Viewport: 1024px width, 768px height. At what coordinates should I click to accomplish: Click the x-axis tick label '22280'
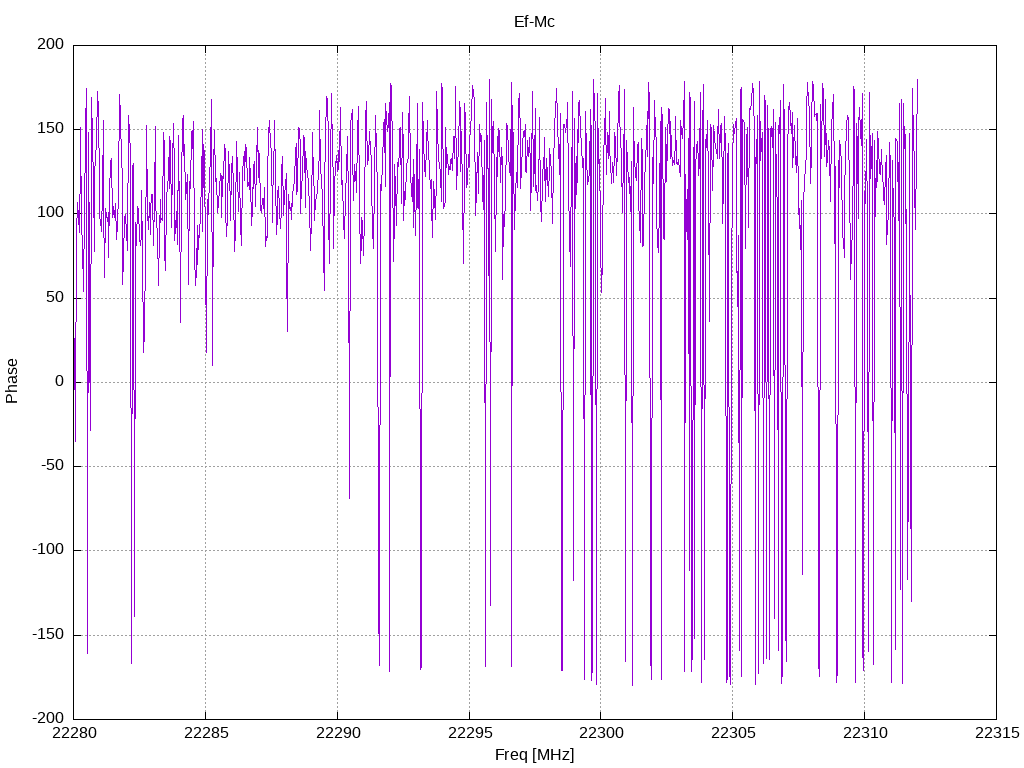(74, 733)
